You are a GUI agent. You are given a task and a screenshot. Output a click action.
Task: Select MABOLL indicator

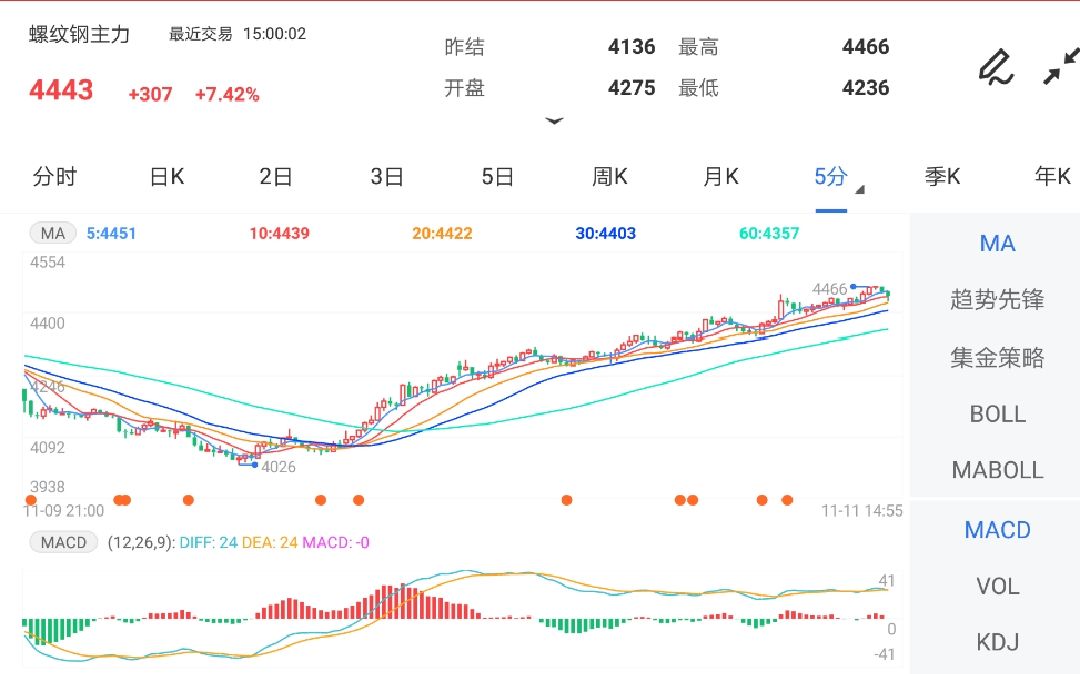[x=997, y=470]
